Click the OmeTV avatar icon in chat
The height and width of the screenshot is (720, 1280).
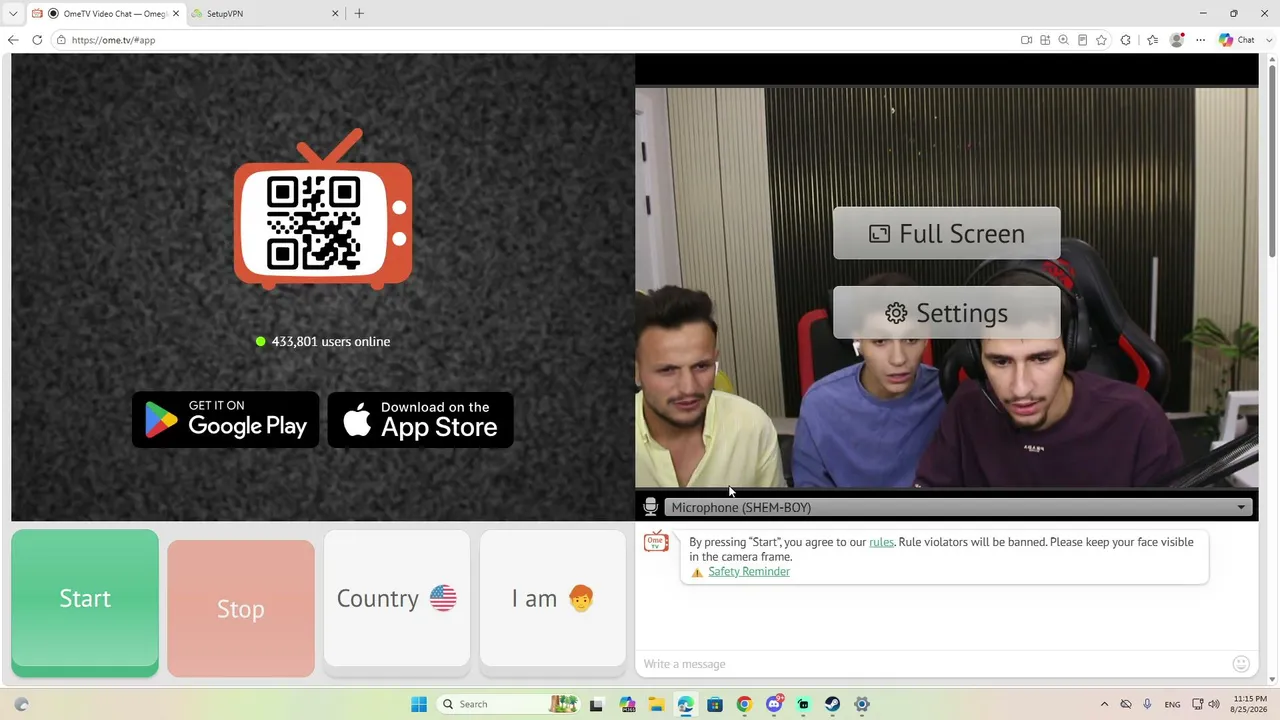pyautogui.click(x=656, y=542)
